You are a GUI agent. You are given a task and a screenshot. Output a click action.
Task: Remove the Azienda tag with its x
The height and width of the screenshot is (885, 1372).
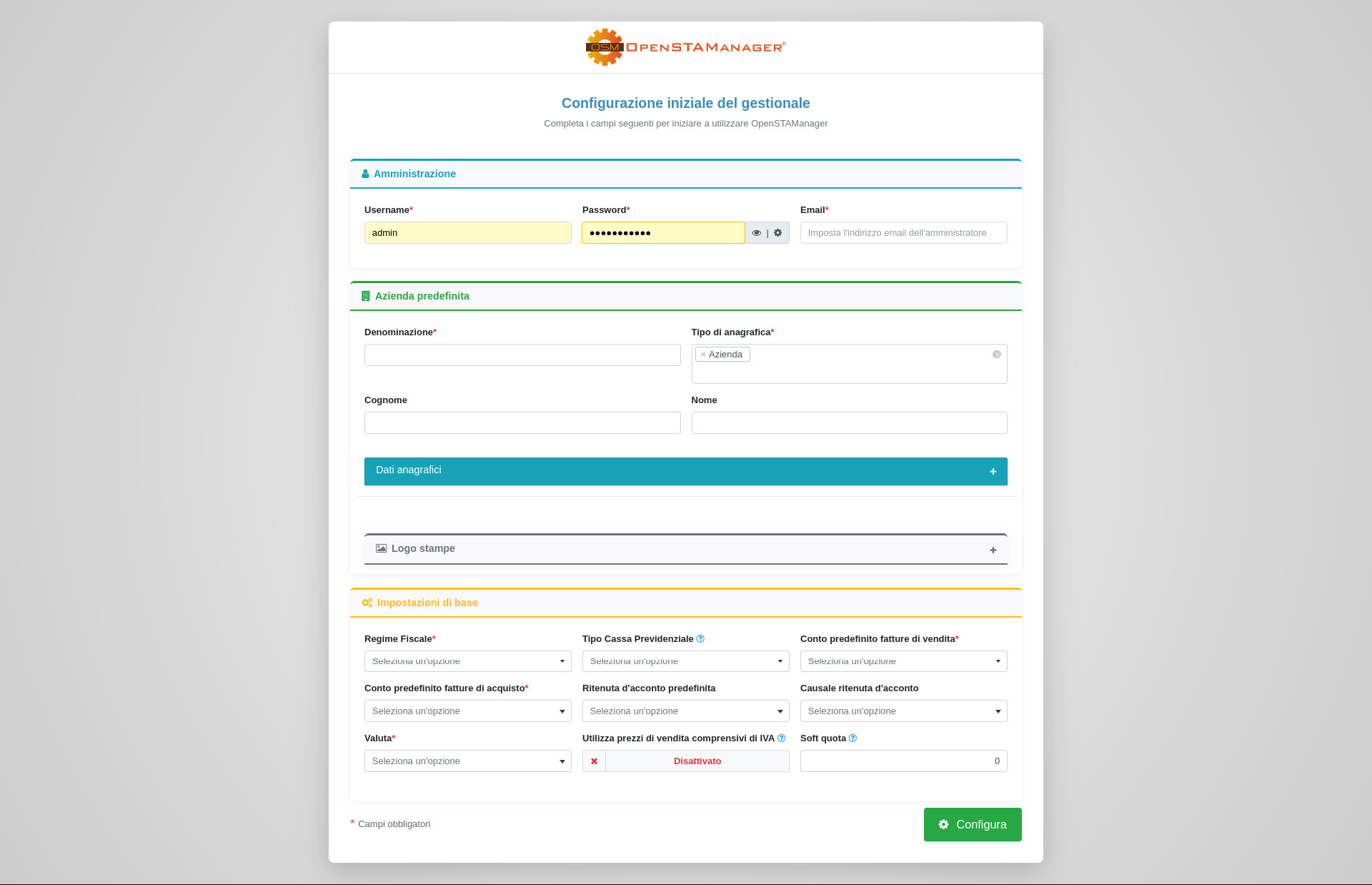(703, 355)
